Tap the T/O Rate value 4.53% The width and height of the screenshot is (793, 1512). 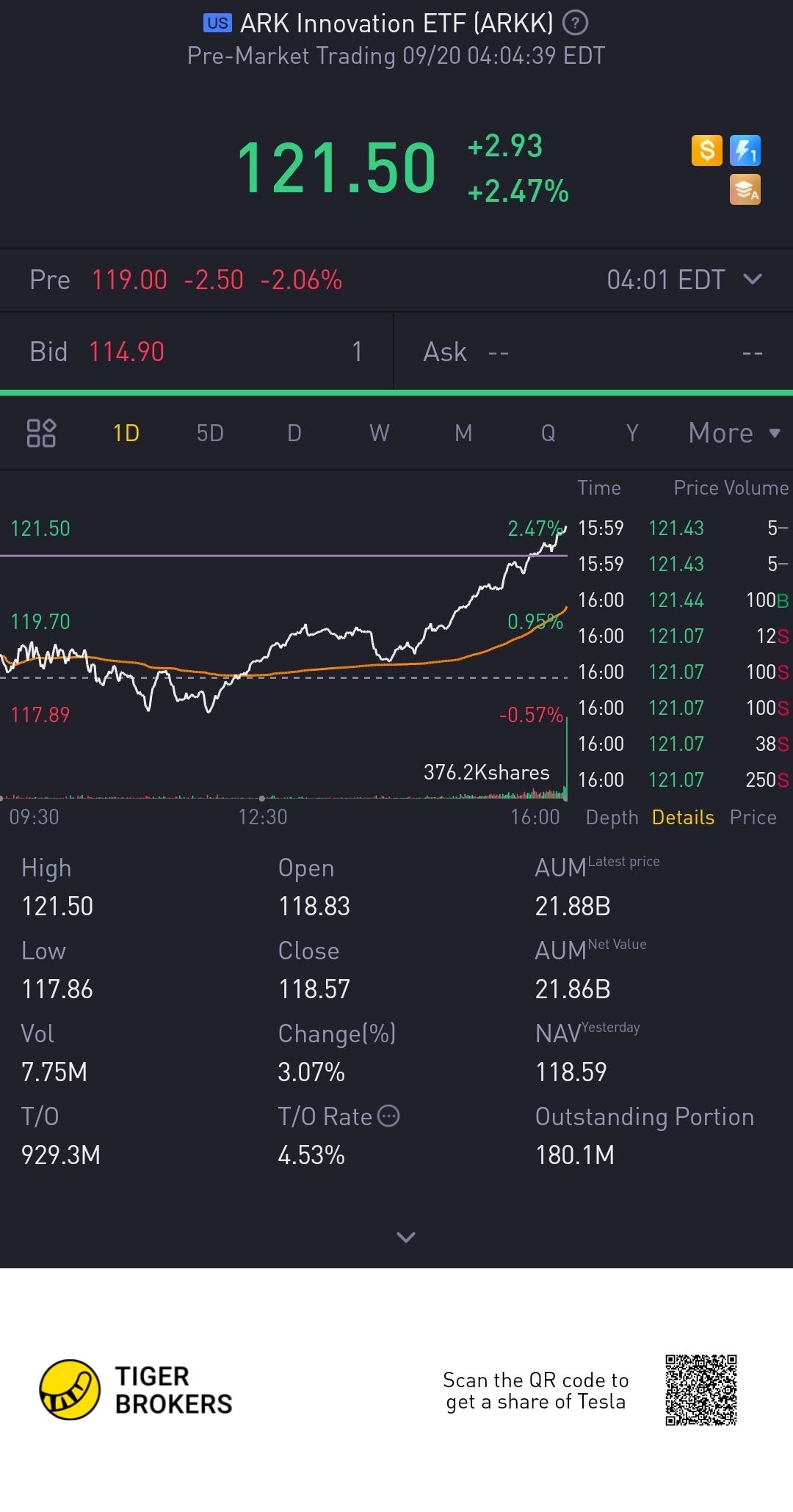click(x=311, y=1155)
